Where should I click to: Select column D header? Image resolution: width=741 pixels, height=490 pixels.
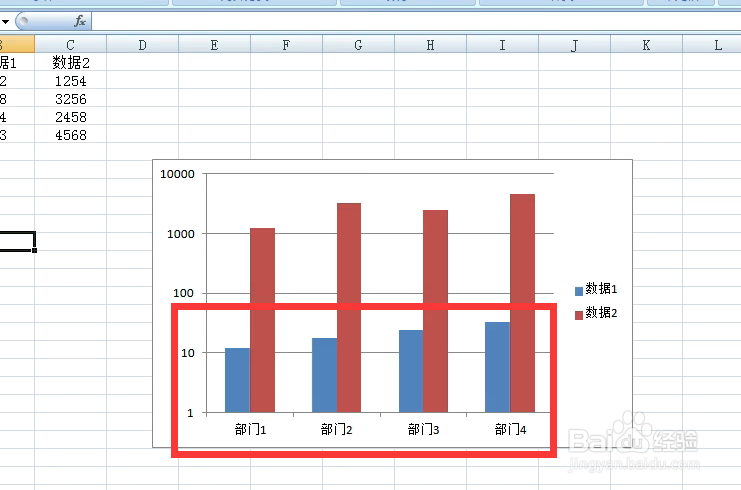click(143, 45)
